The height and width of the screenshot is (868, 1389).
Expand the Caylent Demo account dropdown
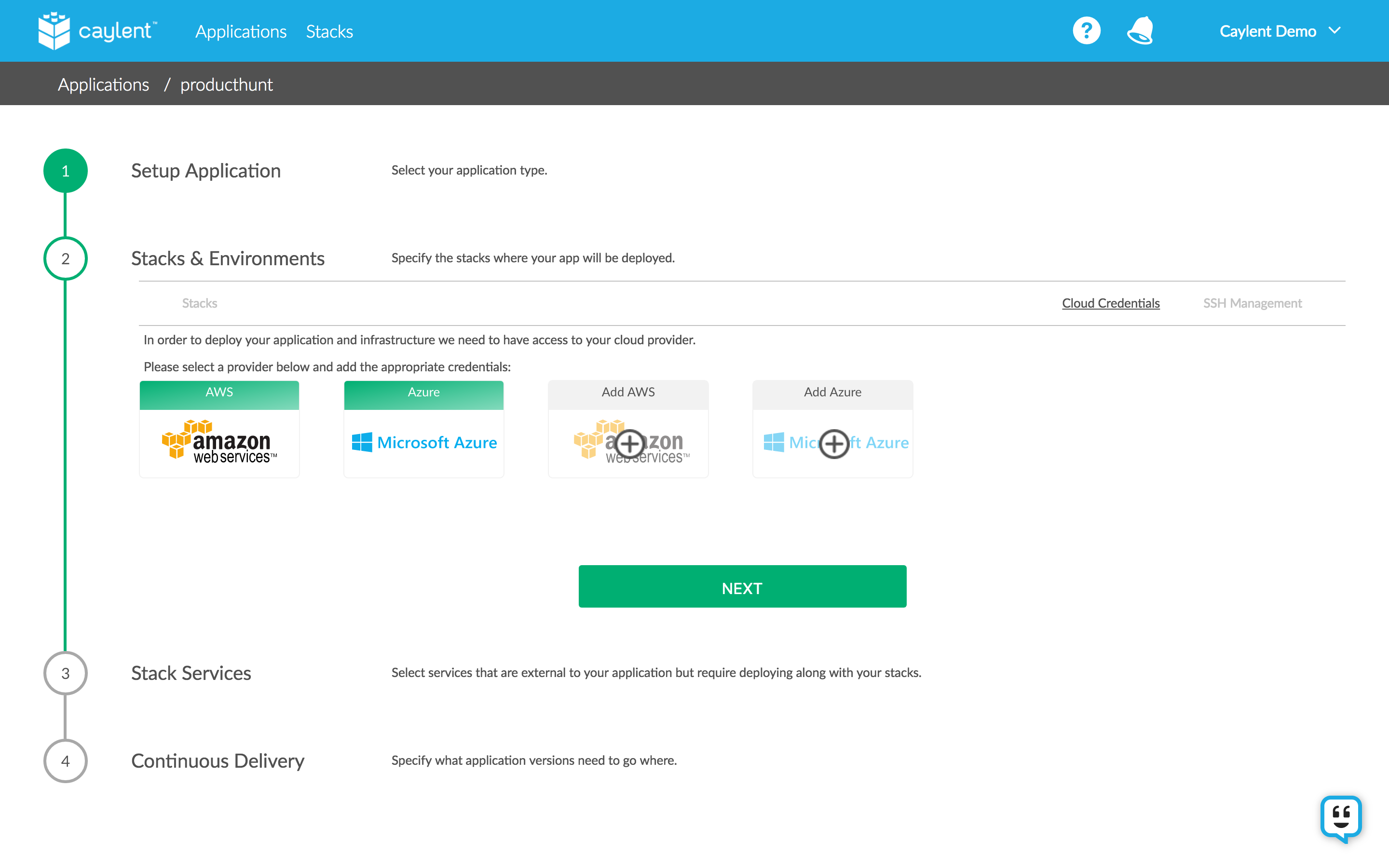[x=1267, y=31]
